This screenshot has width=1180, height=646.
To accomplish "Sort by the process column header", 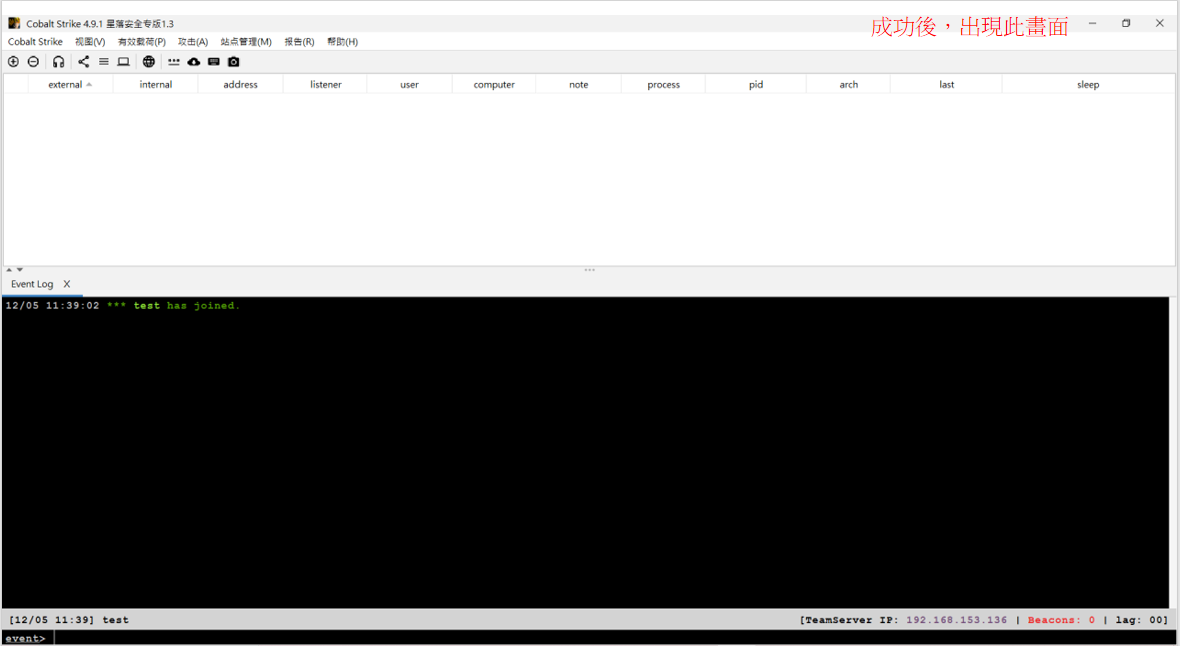I will pos(664,84).
